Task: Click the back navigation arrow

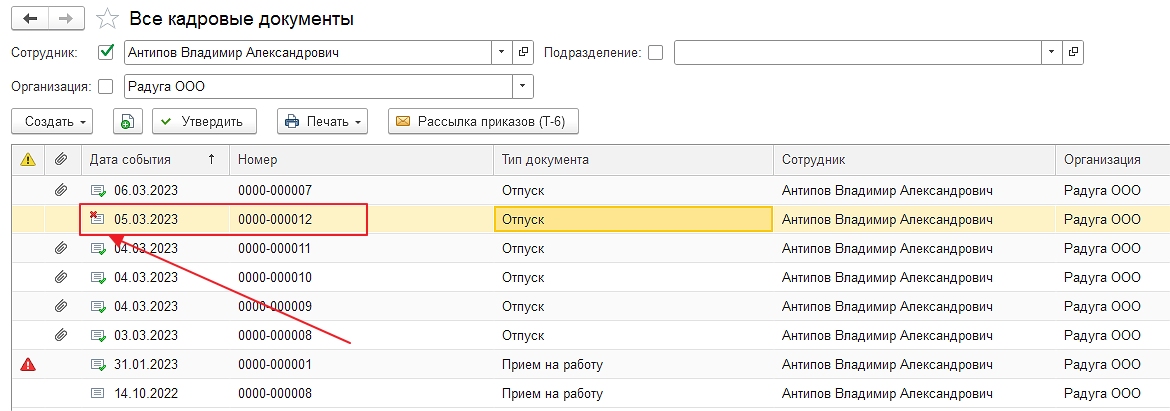Action: (29, 19)
